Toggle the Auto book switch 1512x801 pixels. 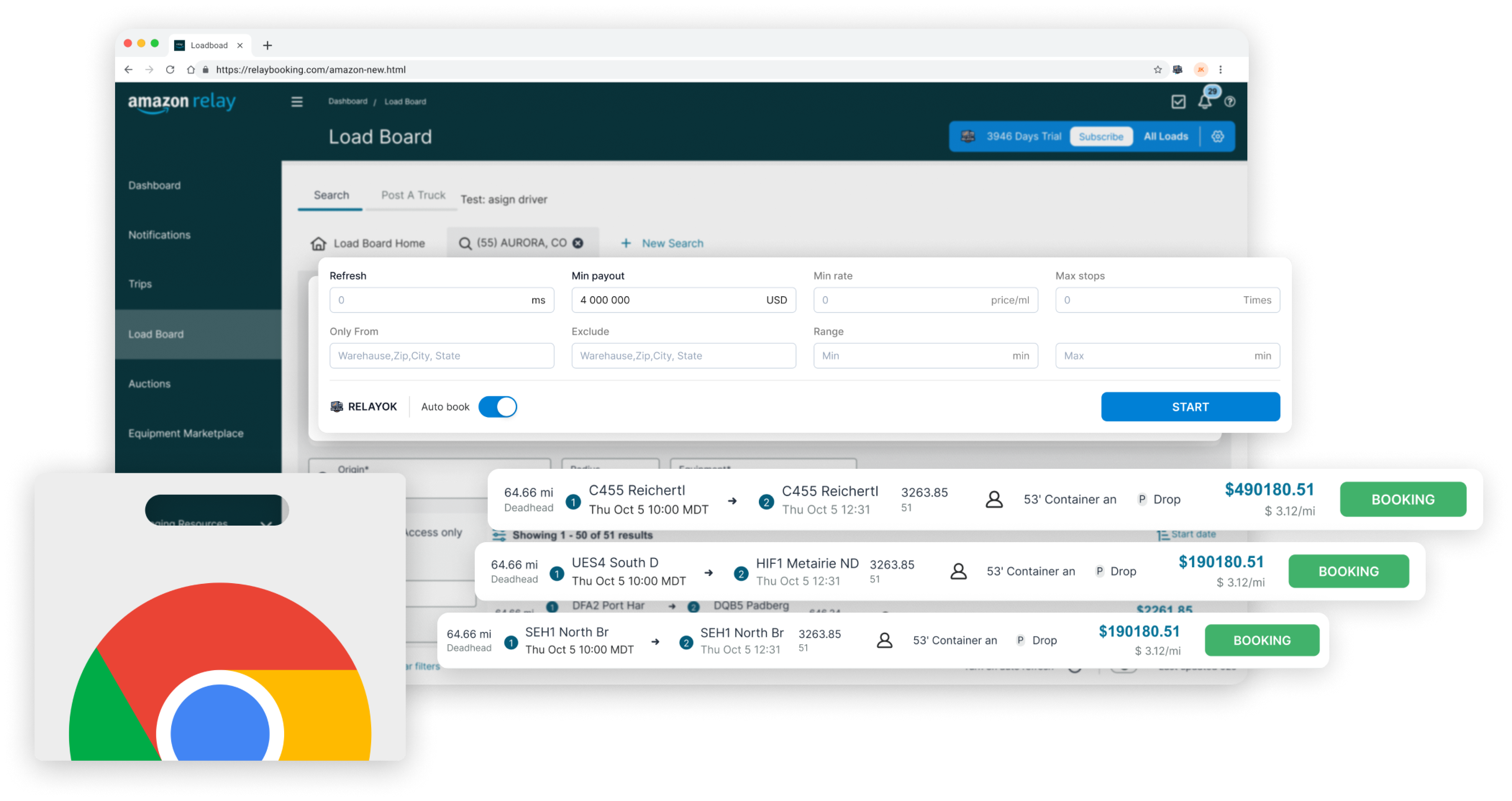pyautogui.click(x=498, y=407)
